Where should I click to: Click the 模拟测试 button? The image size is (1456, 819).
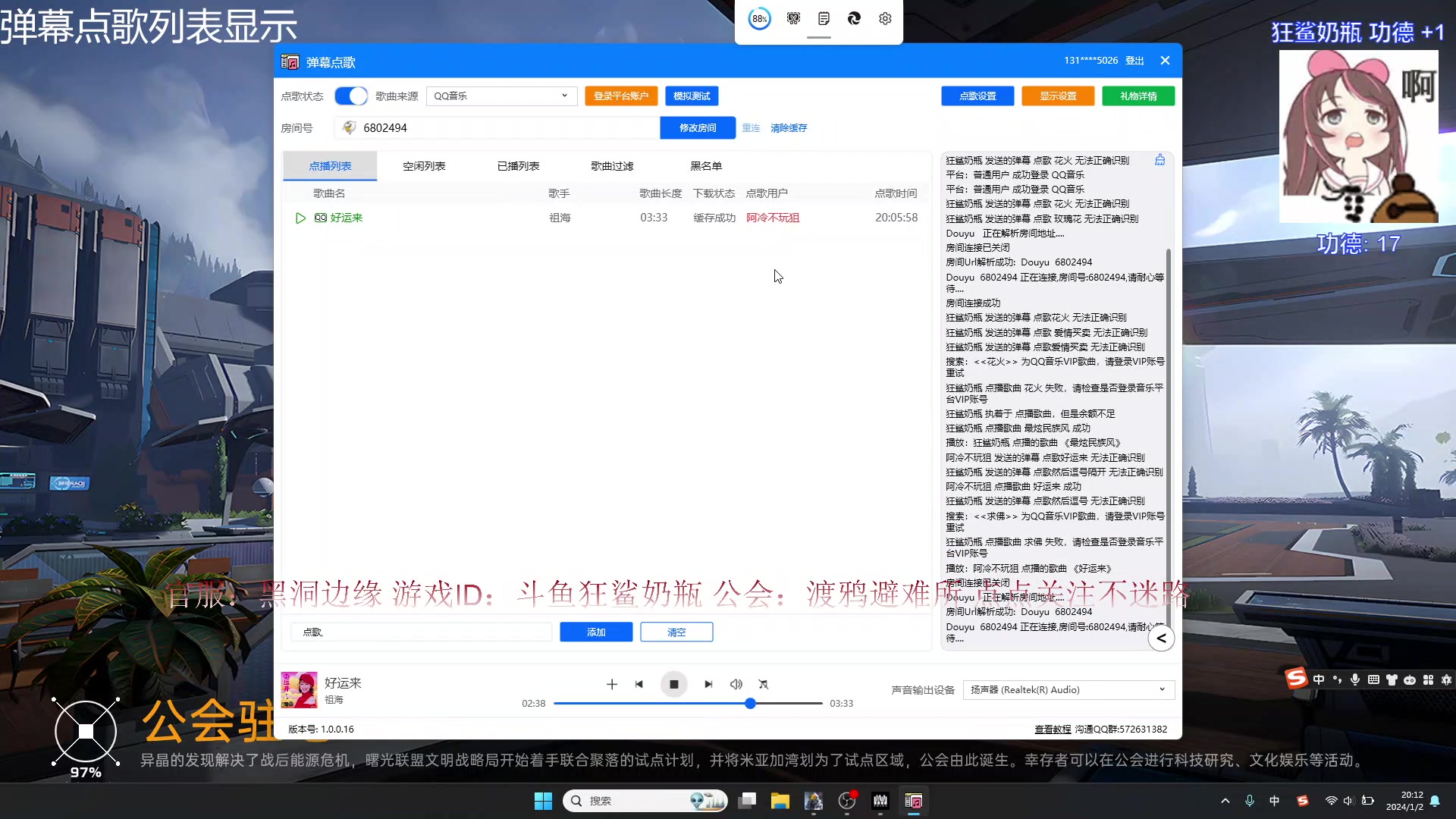tap(692, 96)
